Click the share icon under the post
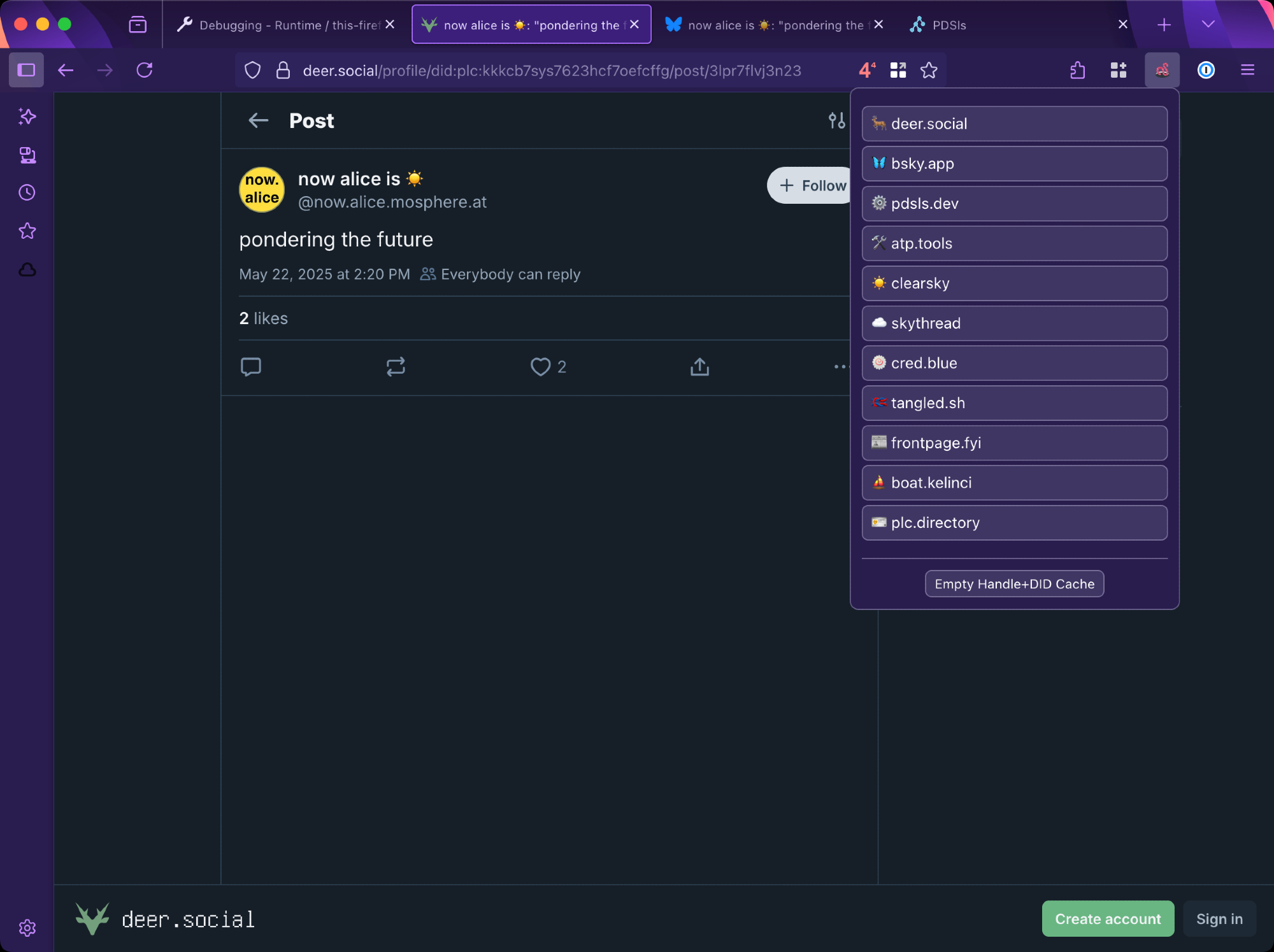The image size is (1274, 952). pos(699,367)
